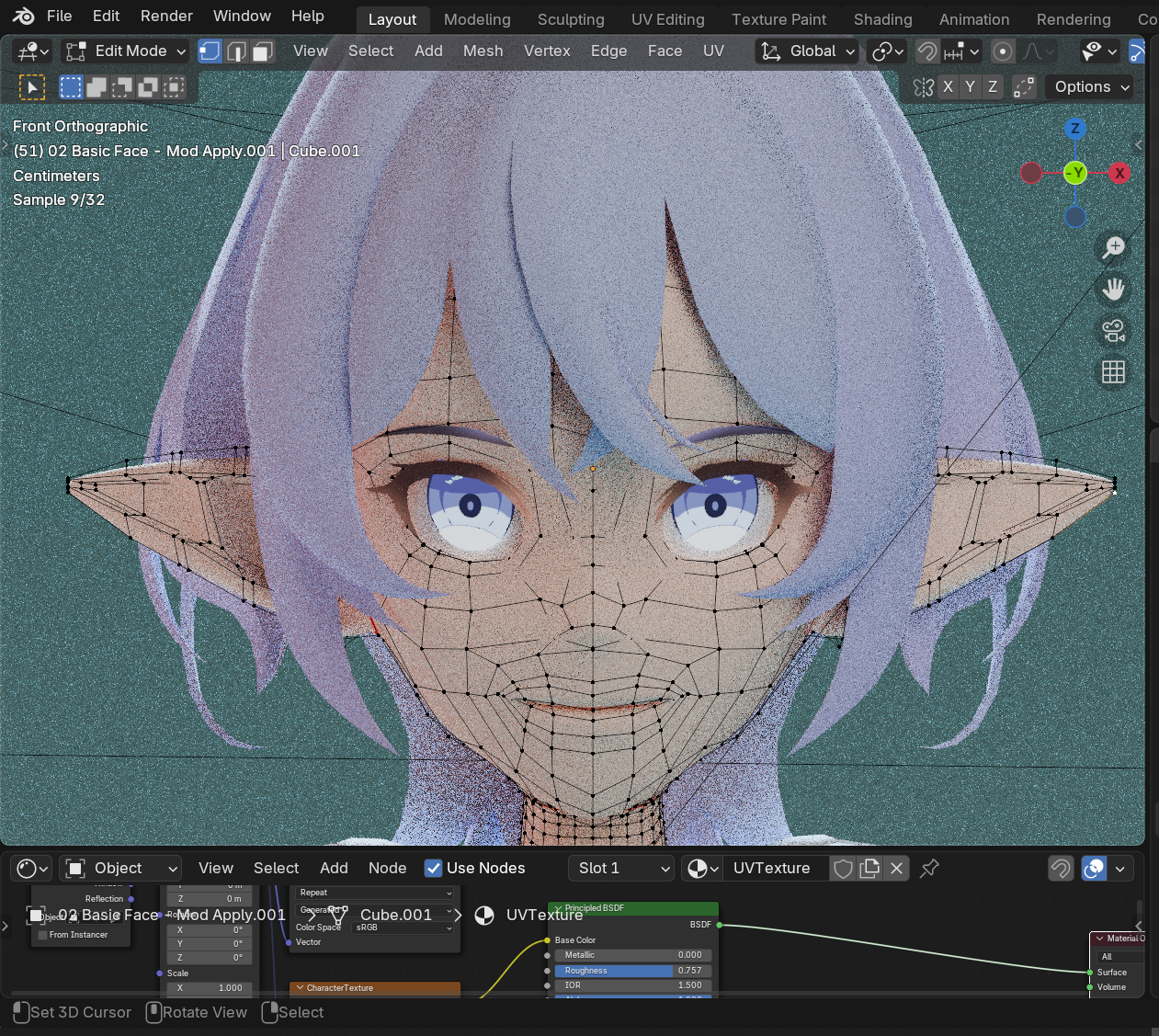The width and height of the screenshot is (1159, 1036).
Task: Select the Tweak tool arrow icon
Action: (x=32, y=87)
